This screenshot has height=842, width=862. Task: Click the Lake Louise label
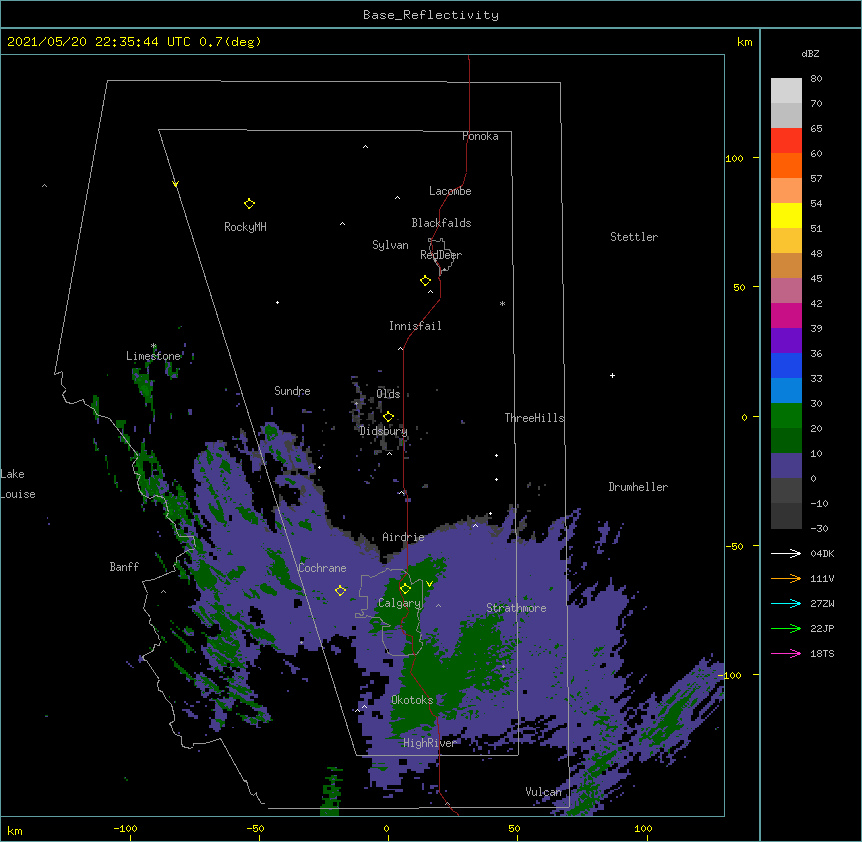pos(18,484)
